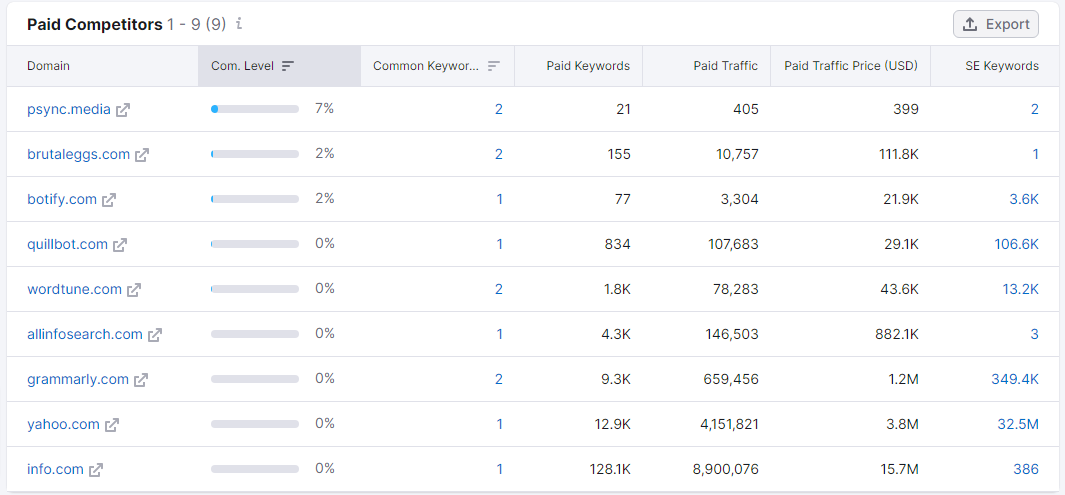
Task: Click the Com. Level column header label
Action: click(242, 66)
